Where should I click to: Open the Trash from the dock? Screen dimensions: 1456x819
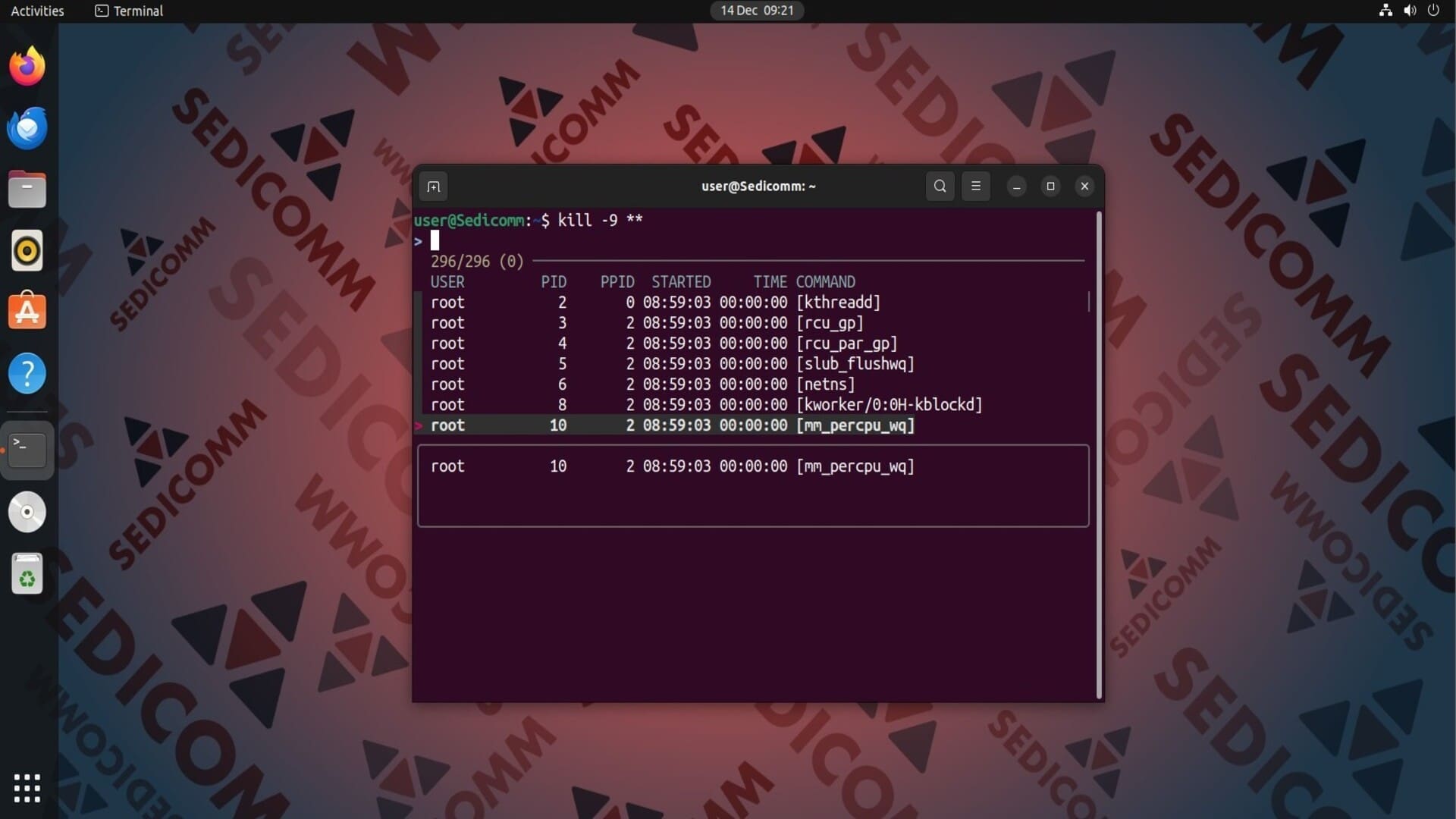27,574
